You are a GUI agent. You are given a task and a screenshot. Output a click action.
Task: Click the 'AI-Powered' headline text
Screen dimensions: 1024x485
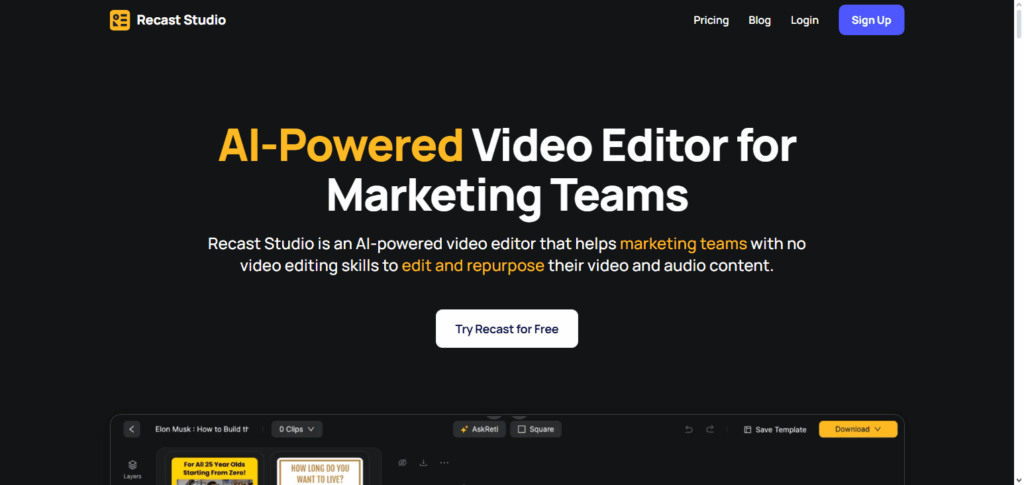click(x=340, y=145)
